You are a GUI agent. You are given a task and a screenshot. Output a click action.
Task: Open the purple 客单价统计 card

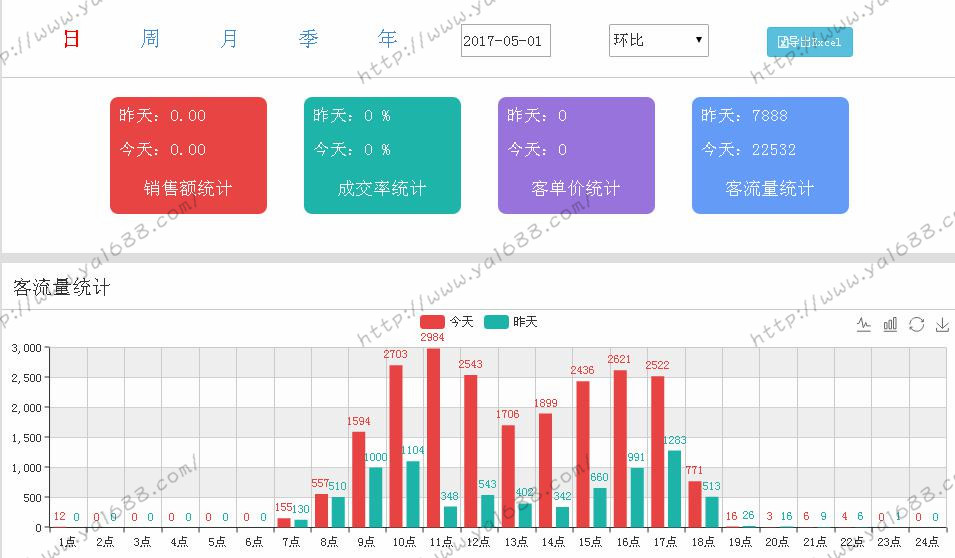[576, 155]
